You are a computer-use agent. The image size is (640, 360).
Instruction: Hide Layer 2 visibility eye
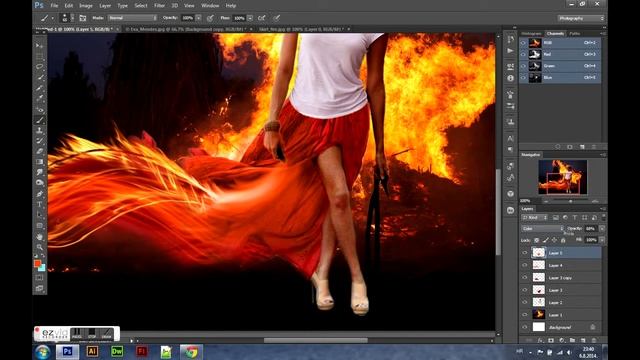524,302
